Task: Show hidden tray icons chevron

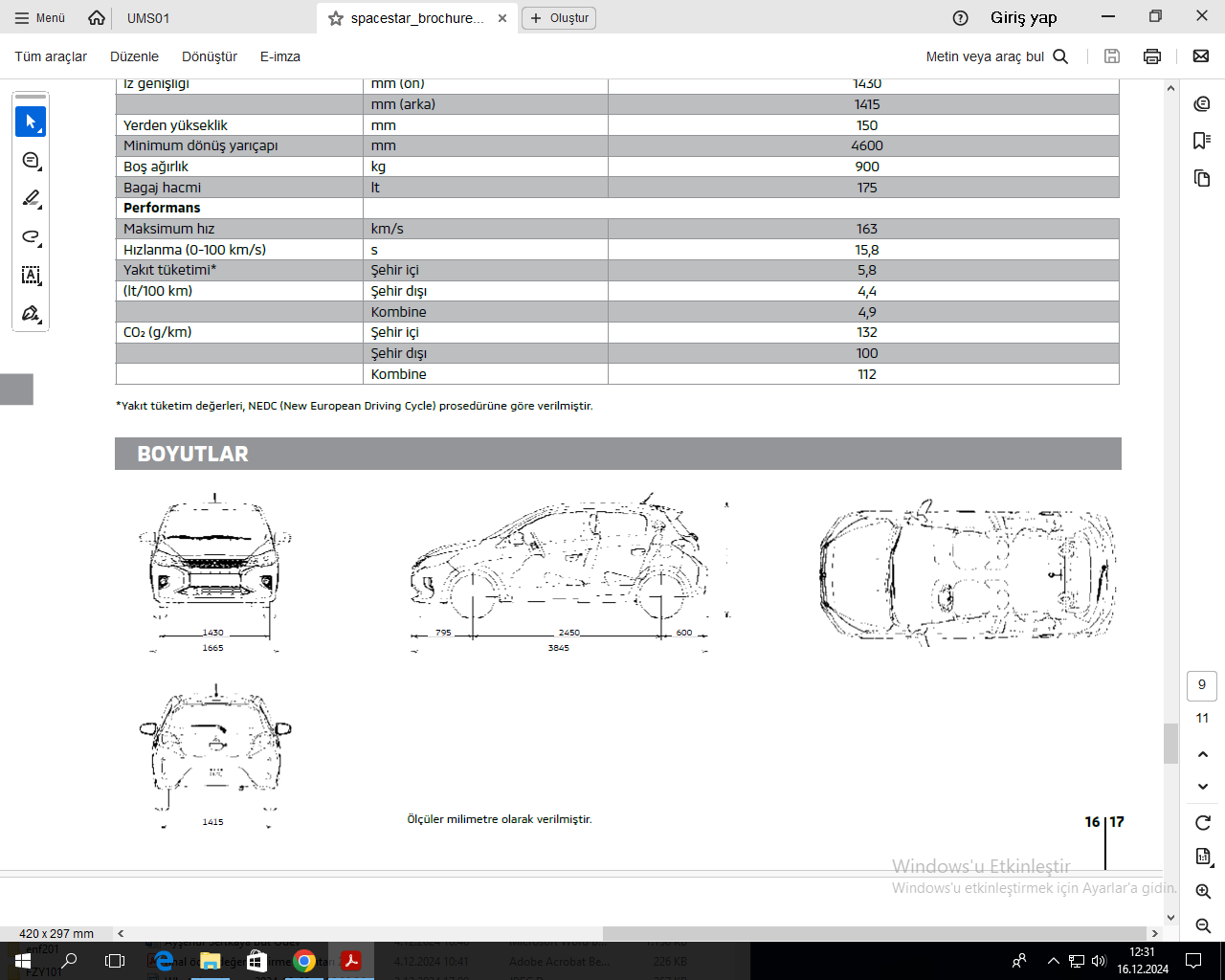Action: (x=1053, y=961)
